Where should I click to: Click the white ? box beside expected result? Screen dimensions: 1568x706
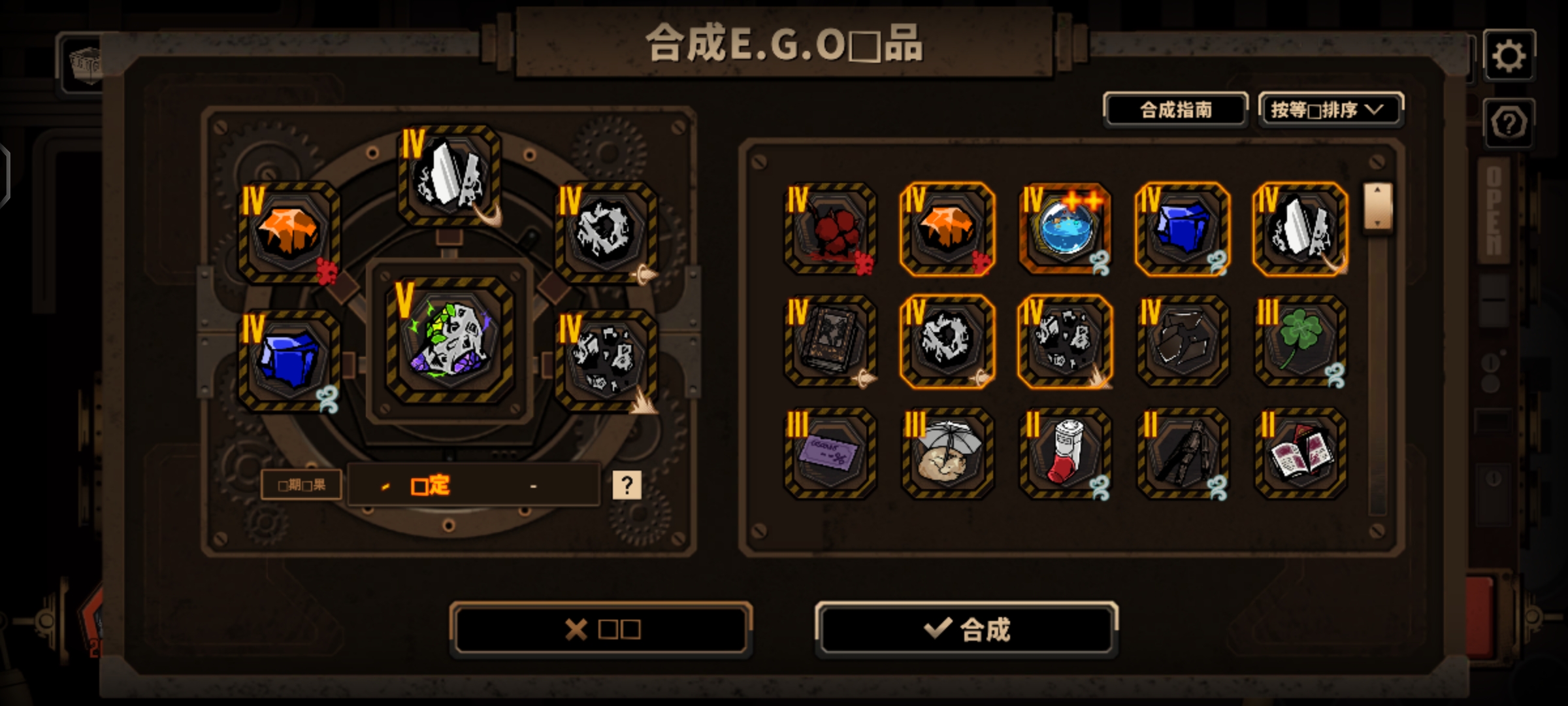tap(627, 486)
